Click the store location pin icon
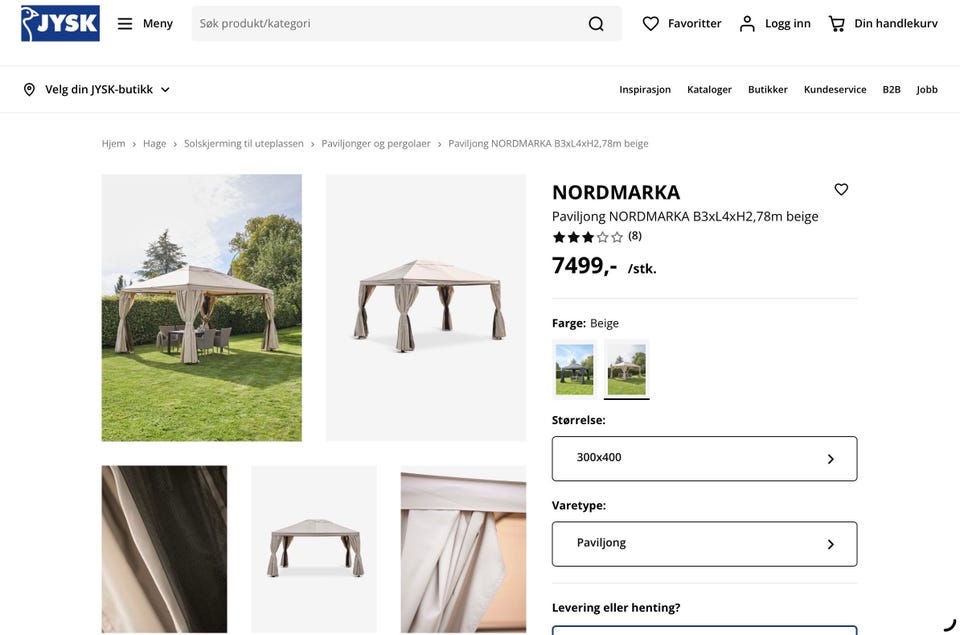960x635 pixels. tap(29, 89)
